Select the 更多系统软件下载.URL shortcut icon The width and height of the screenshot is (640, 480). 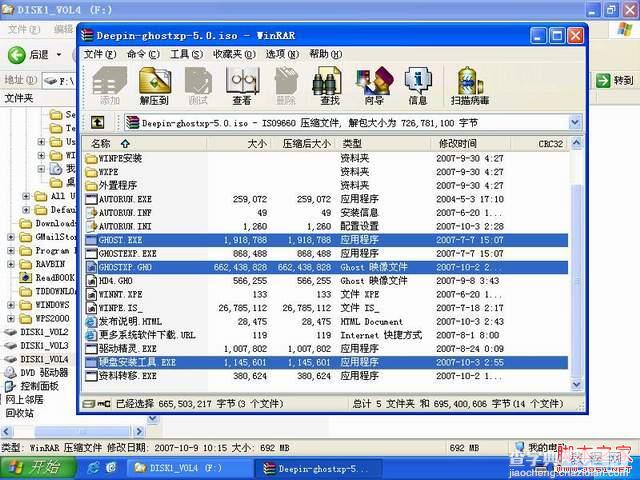pos(91,335)
